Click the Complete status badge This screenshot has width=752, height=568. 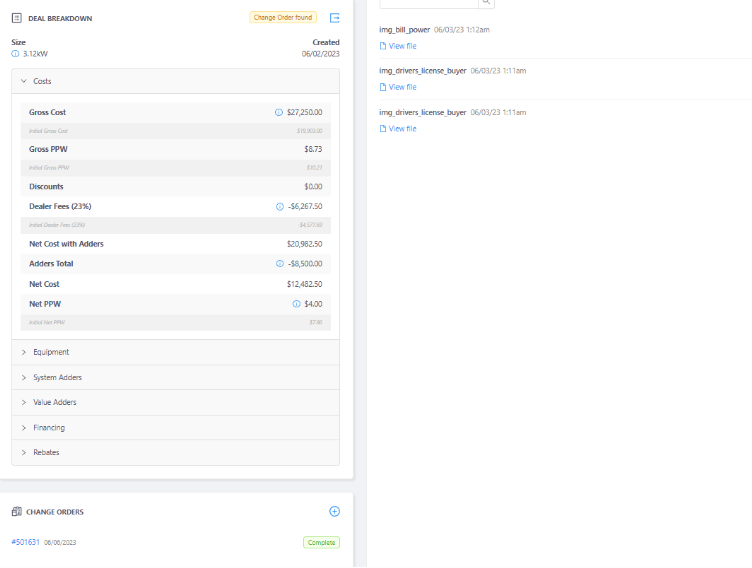(321, 542)
